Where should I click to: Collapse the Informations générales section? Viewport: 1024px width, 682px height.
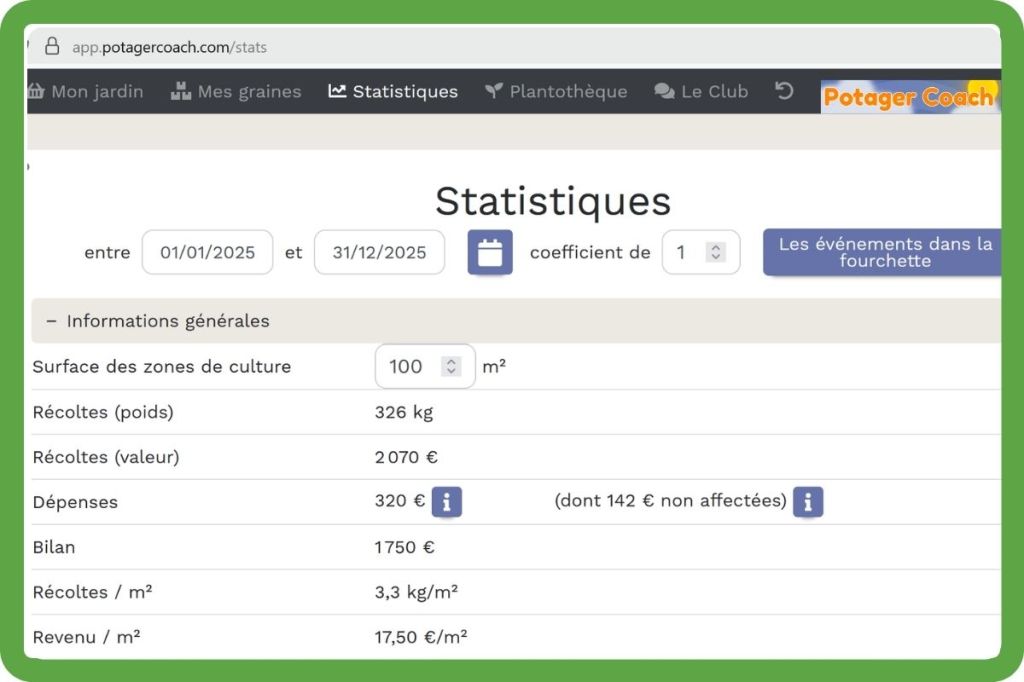(516, 321)
